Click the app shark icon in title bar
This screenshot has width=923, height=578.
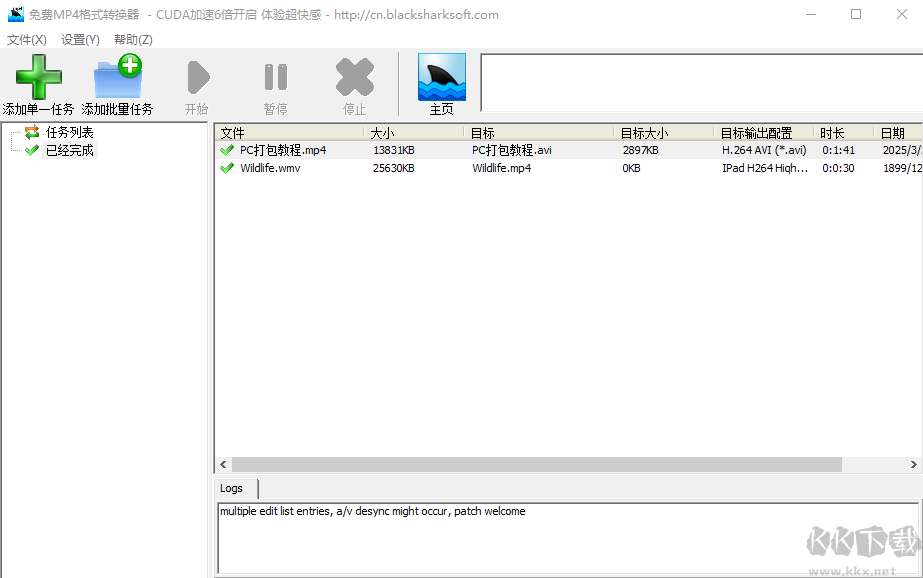click(x=16, y=14)
